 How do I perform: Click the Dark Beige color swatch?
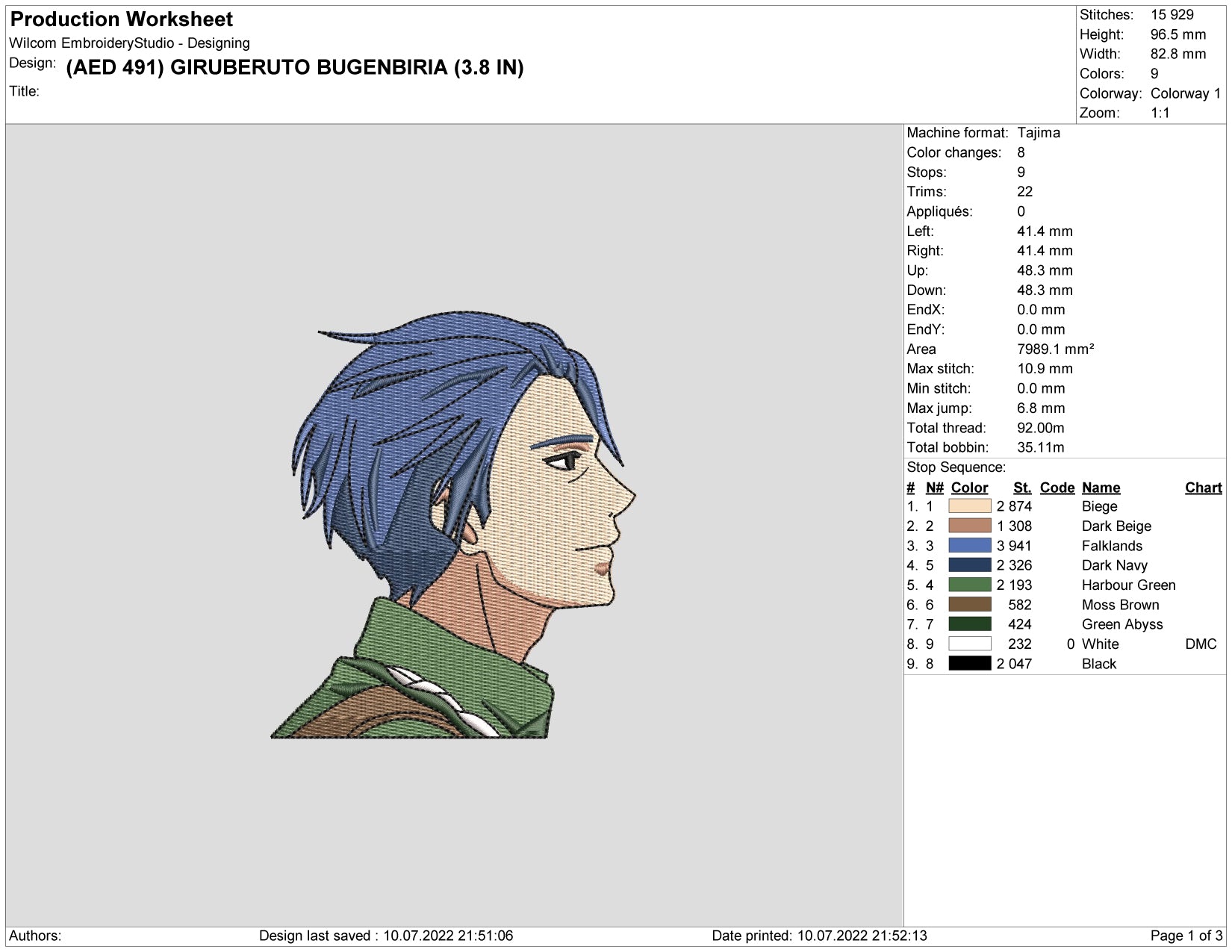pos(969,526)
